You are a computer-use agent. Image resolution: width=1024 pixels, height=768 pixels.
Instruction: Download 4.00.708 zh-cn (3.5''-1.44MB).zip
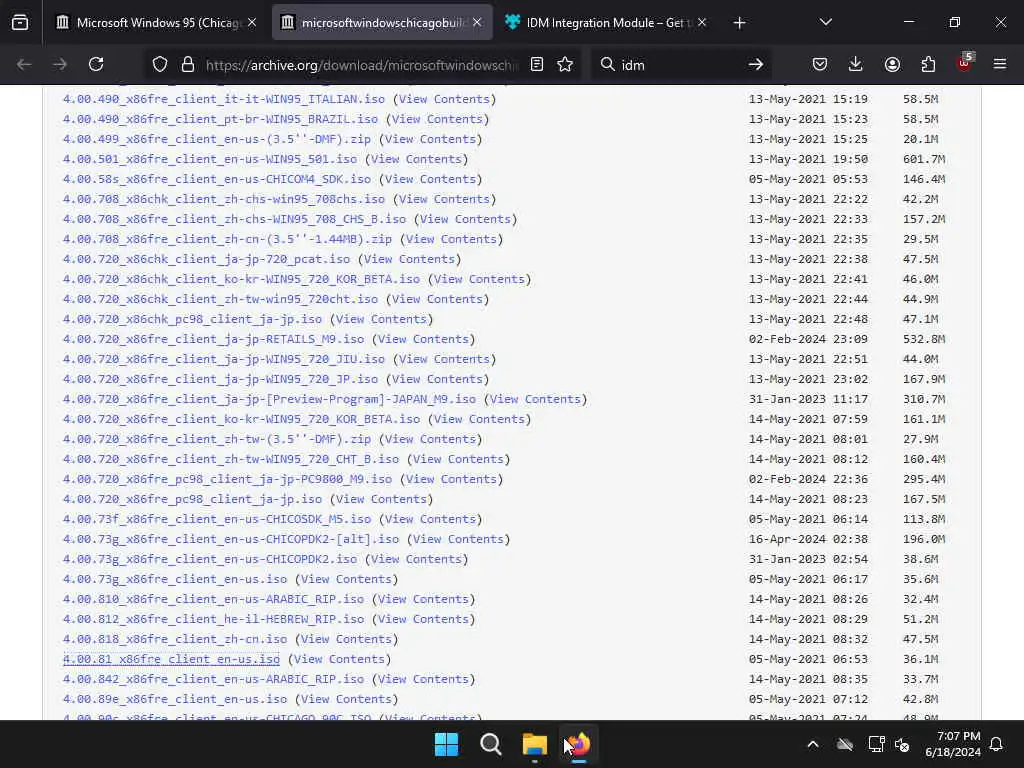tap(227, 239)
